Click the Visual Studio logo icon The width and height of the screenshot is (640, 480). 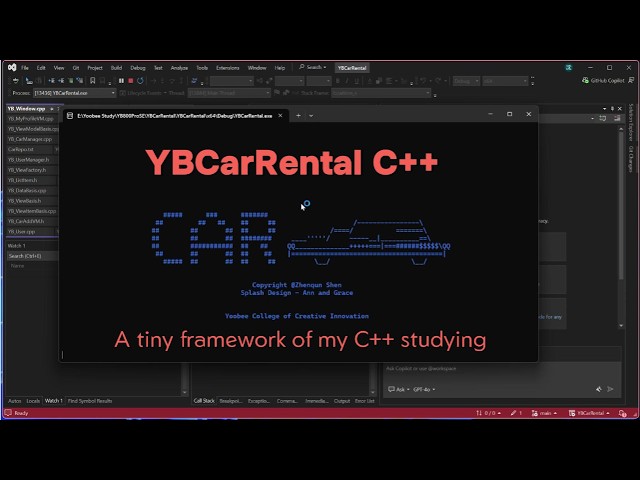click(x=12, y=67)
